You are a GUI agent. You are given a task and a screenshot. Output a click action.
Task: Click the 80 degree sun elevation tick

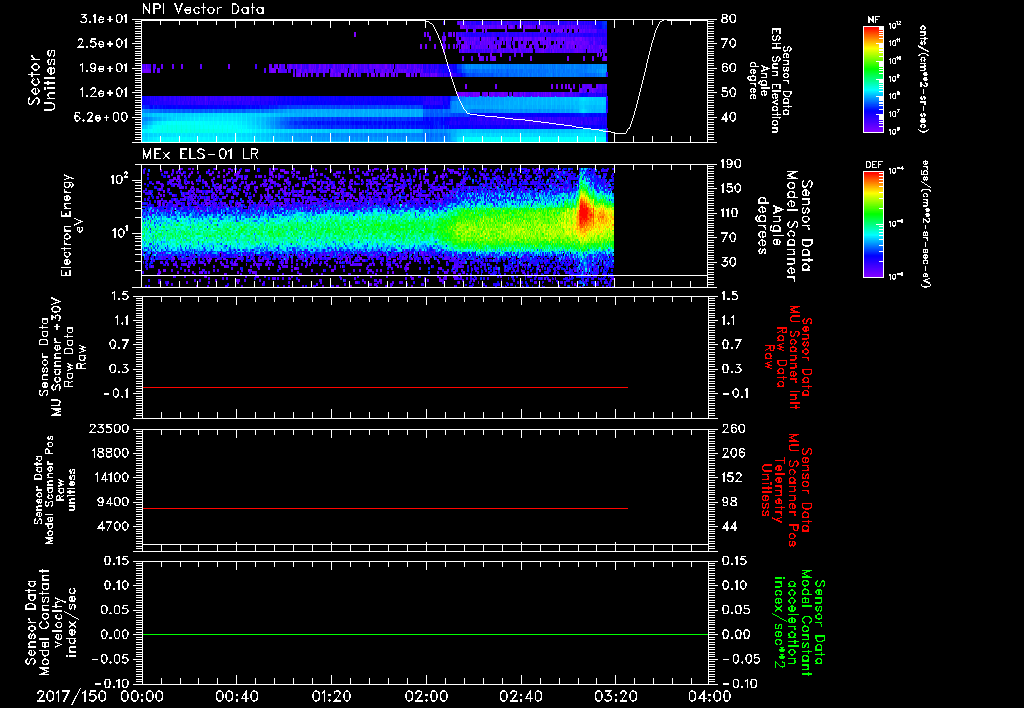(729, 19)
